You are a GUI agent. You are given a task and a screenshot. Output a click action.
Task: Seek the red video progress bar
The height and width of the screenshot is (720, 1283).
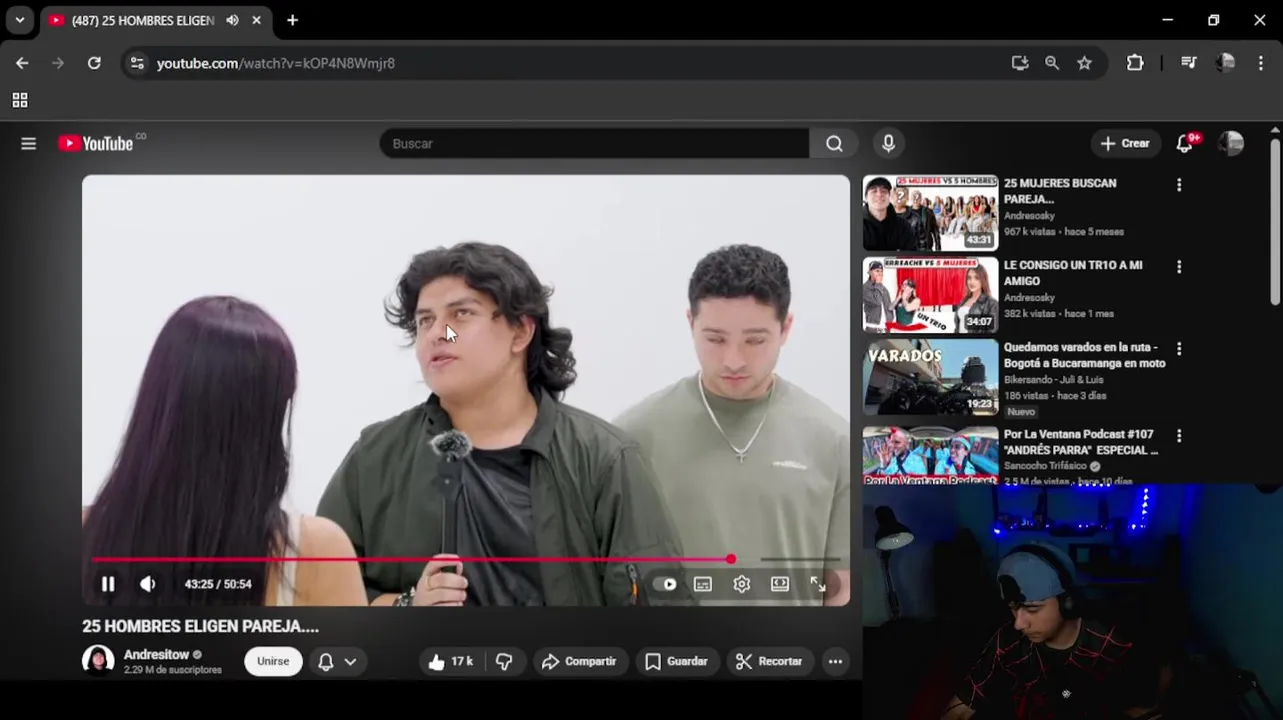466,559
